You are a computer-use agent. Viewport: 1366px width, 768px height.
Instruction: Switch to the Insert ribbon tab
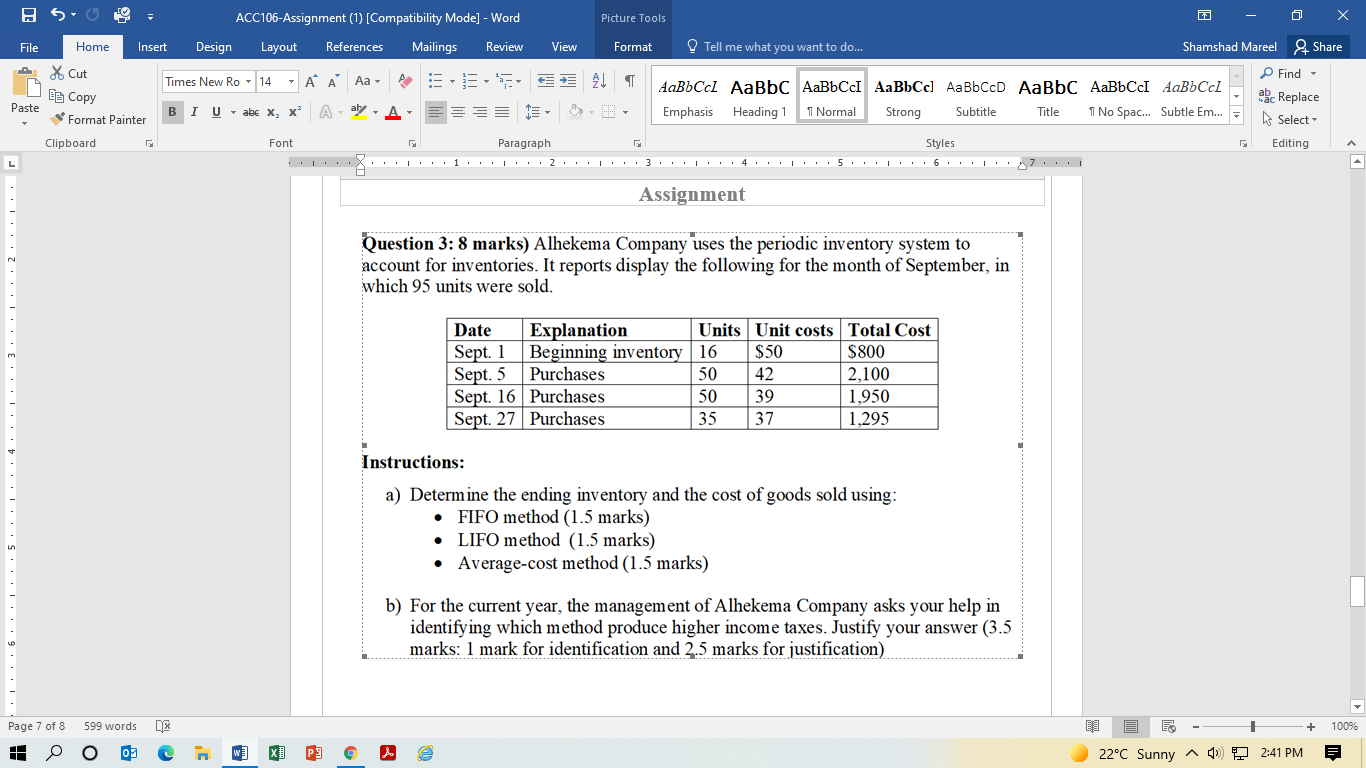click(152, 46)
